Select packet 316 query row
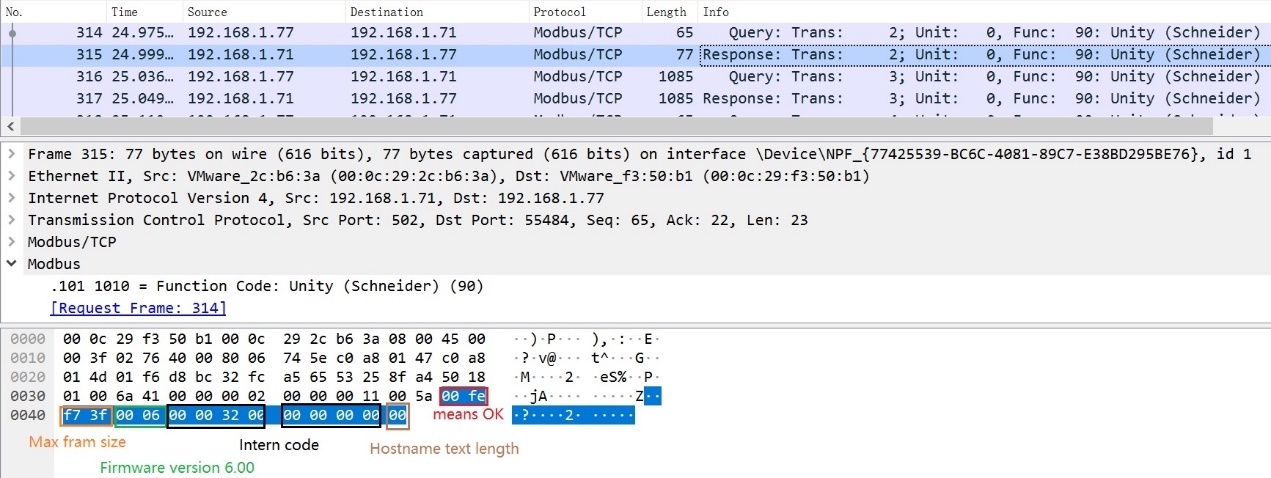 point(400,77)
